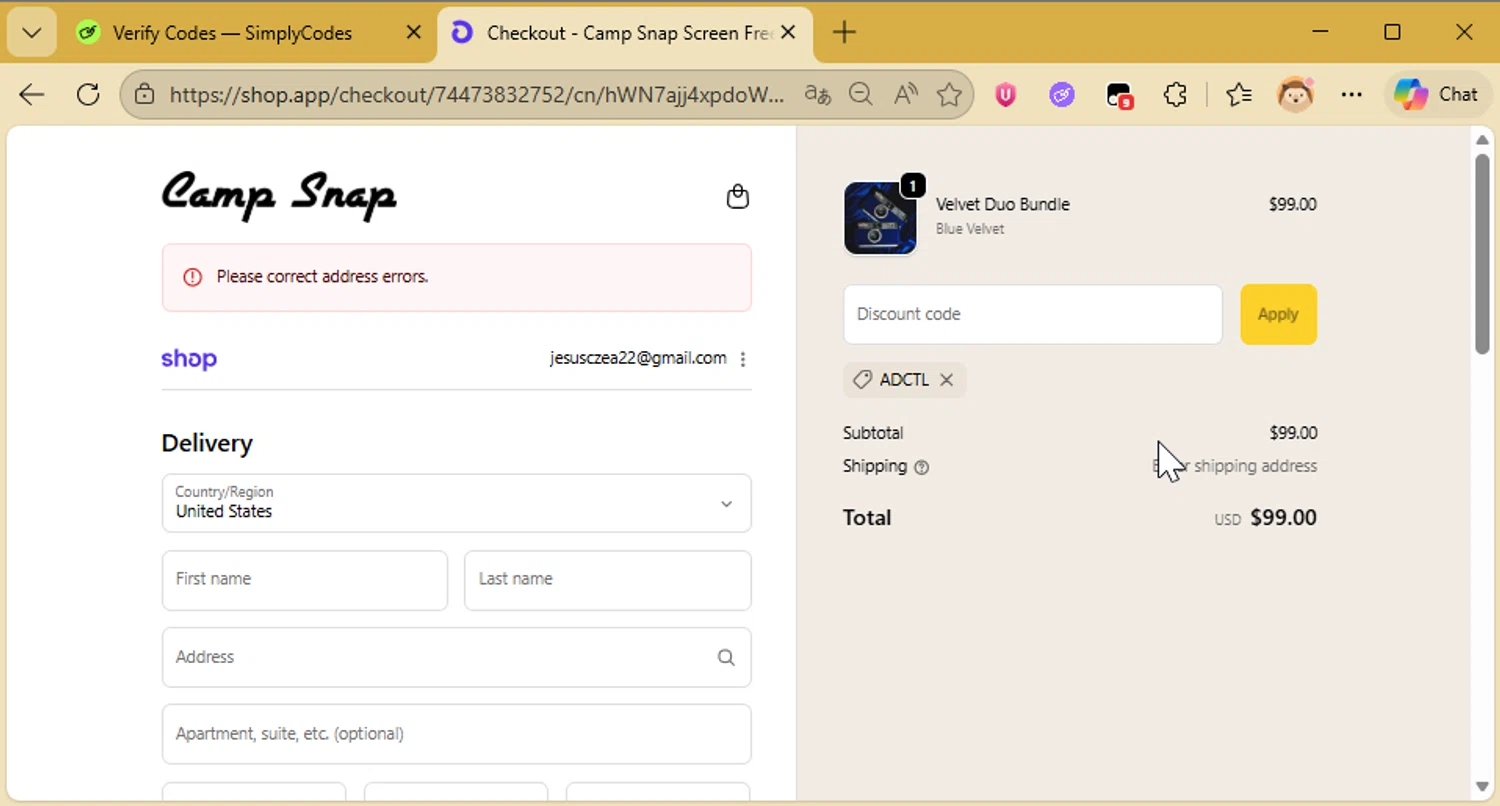Click the Discount code input field

point(1032,314)
